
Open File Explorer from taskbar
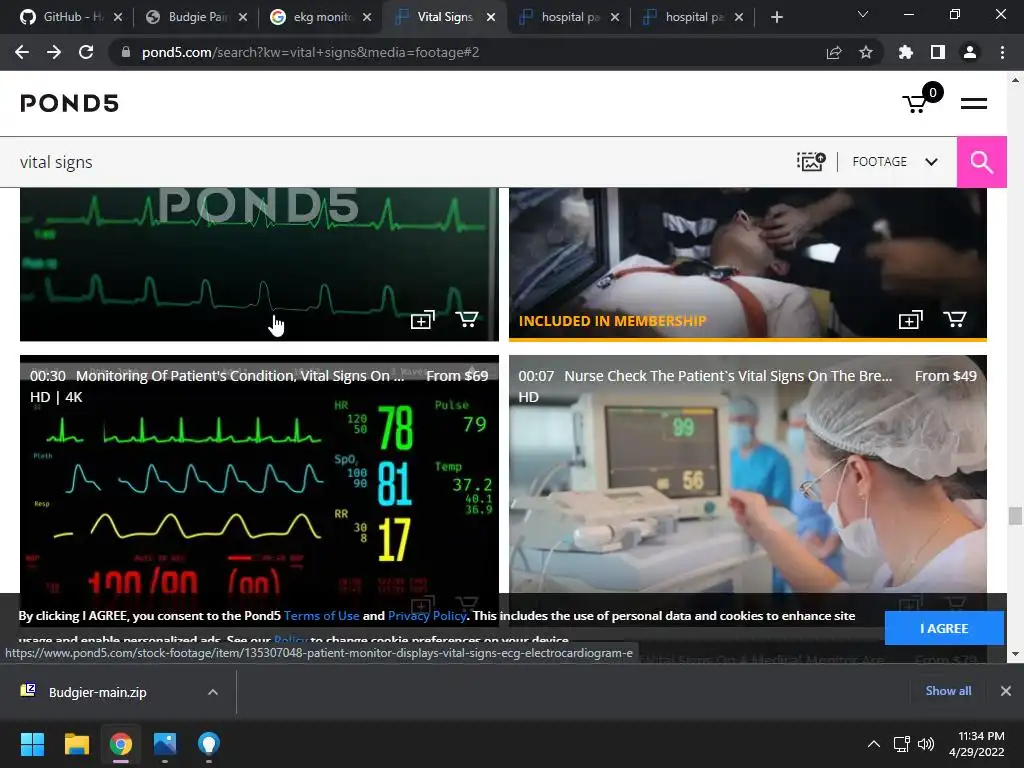pyautogui.click(x=76, y=744)
